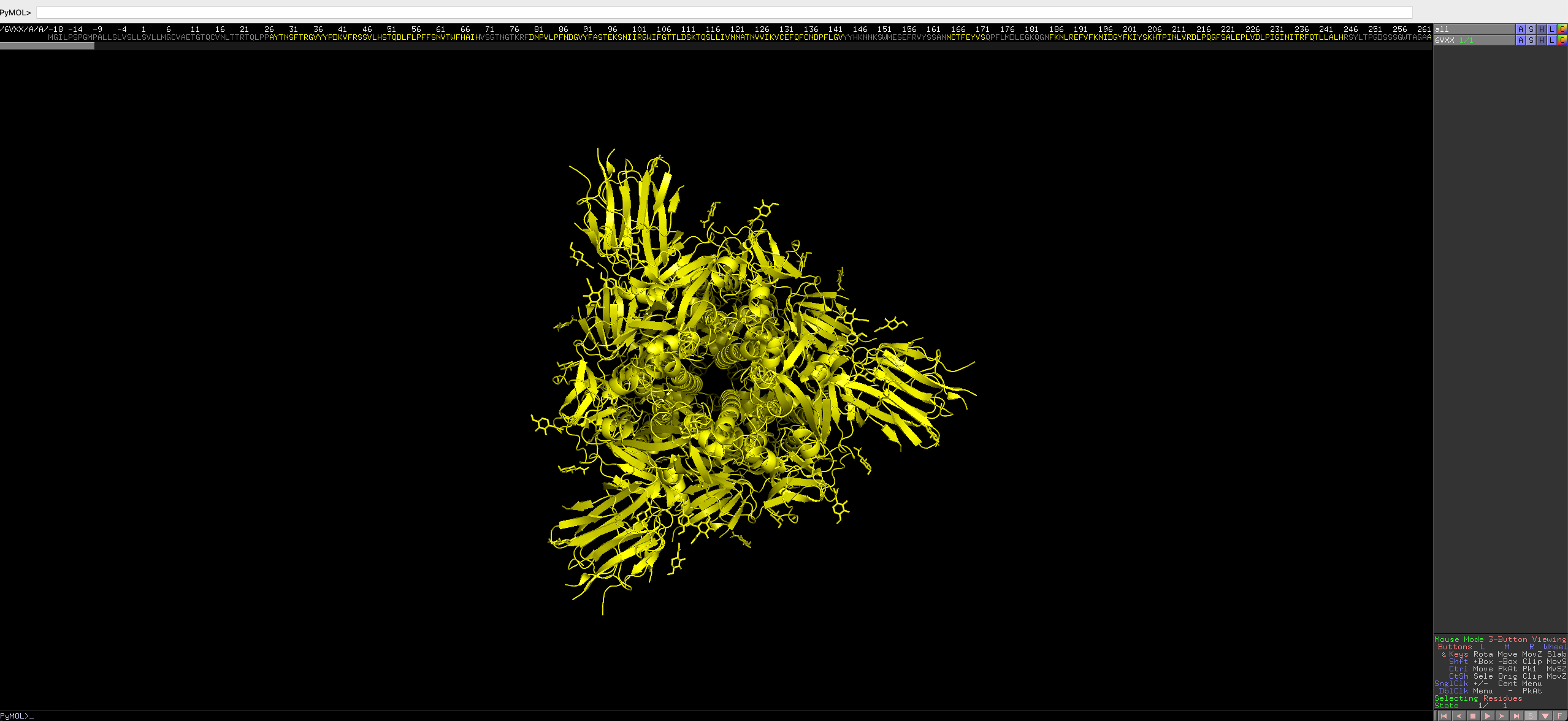Click the Play button in movie controls

point(1488,716)
